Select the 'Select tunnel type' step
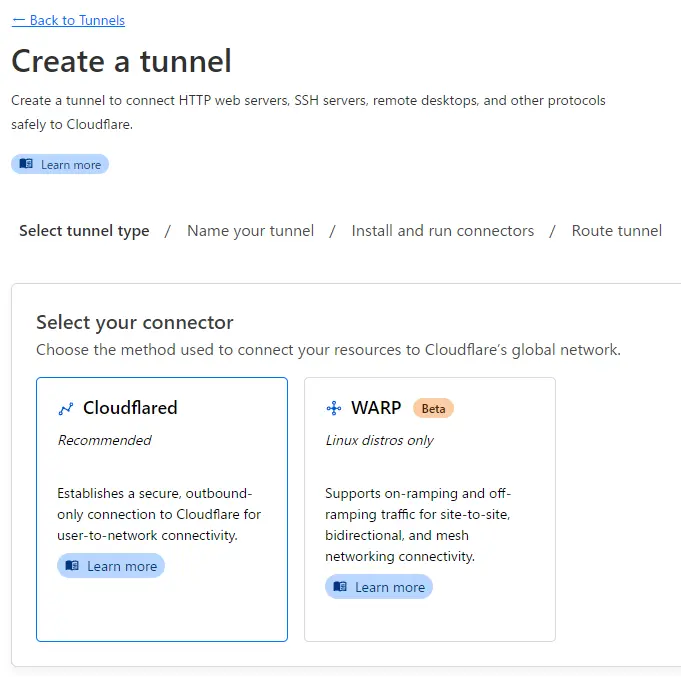681x677 pixels. tap(84, 231)
